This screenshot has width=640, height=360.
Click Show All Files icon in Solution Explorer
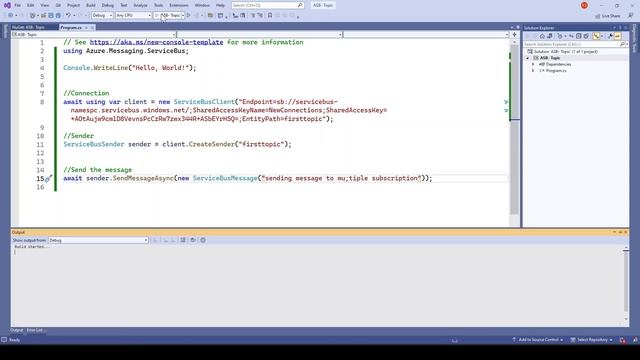tap(586, 36)
